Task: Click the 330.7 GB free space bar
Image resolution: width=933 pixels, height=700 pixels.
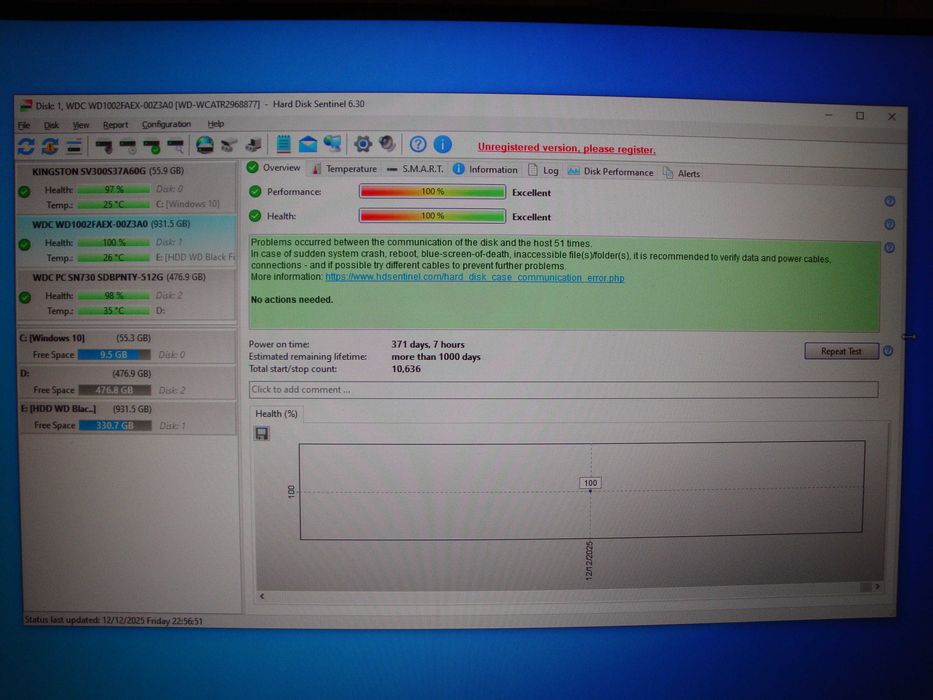Action: 115,426
